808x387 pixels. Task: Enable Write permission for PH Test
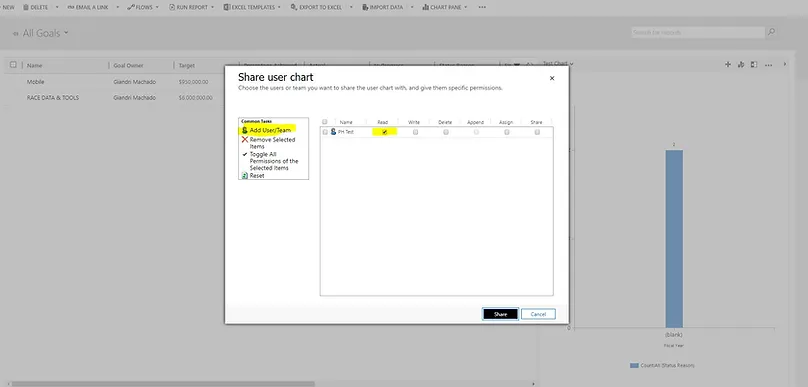tap(415, 132)
